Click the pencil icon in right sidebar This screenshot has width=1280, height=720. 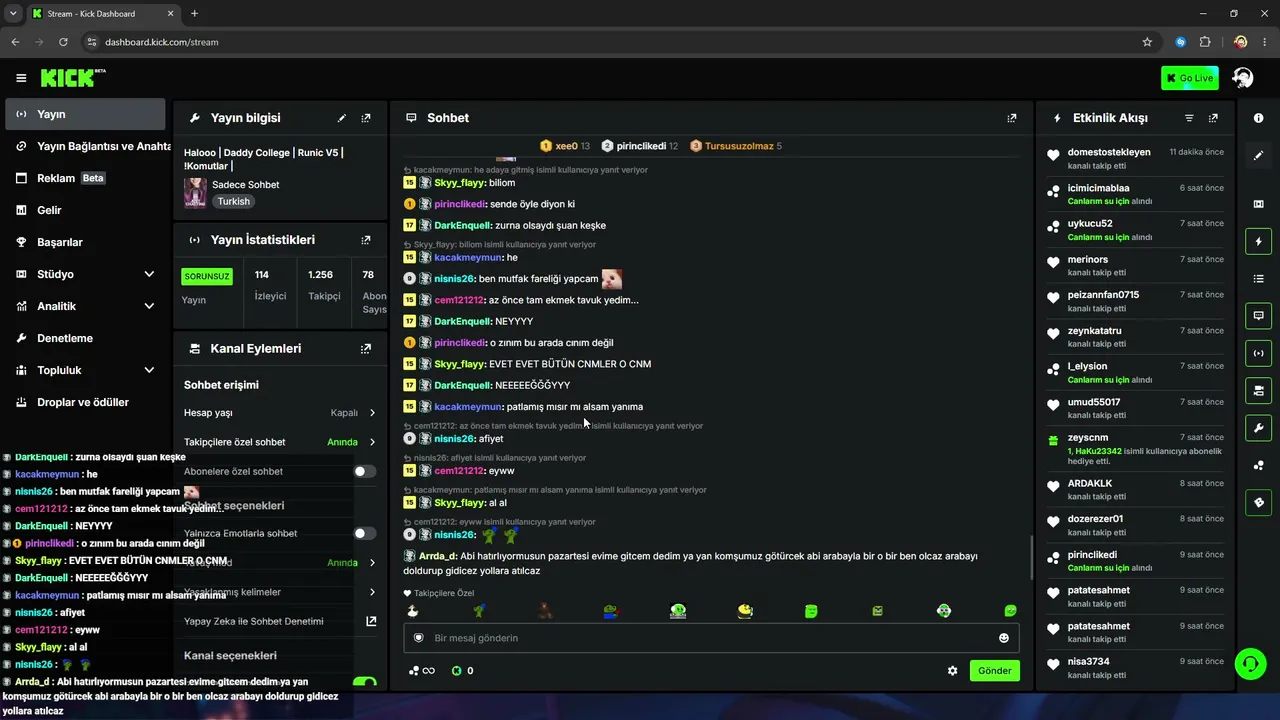[x=1258, y=155]
